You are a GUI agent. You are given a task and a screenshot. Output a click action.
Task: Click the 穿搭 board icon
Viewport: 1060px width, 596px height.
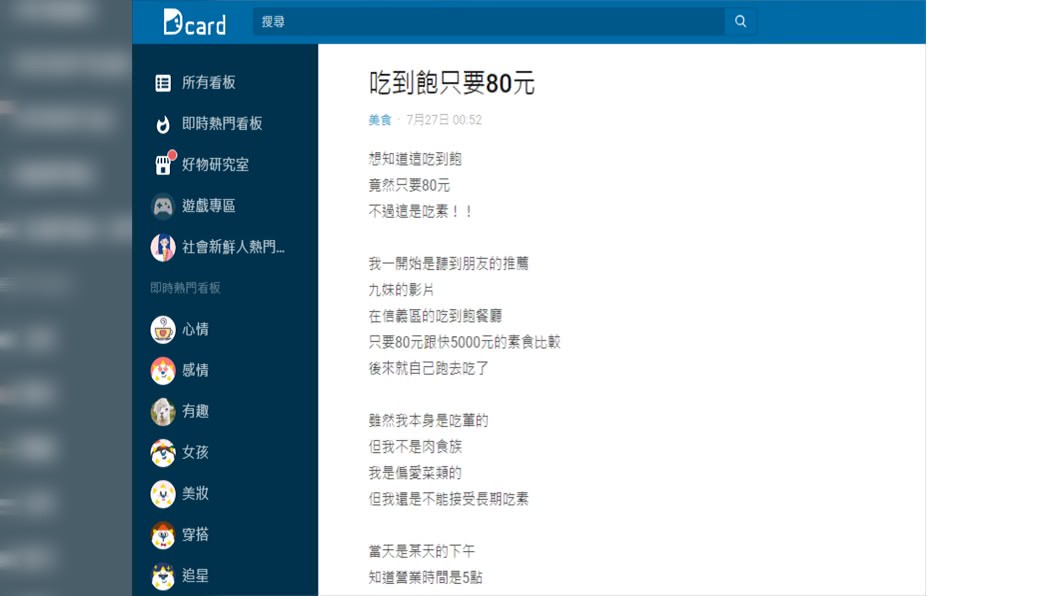(x=163, y=535)
